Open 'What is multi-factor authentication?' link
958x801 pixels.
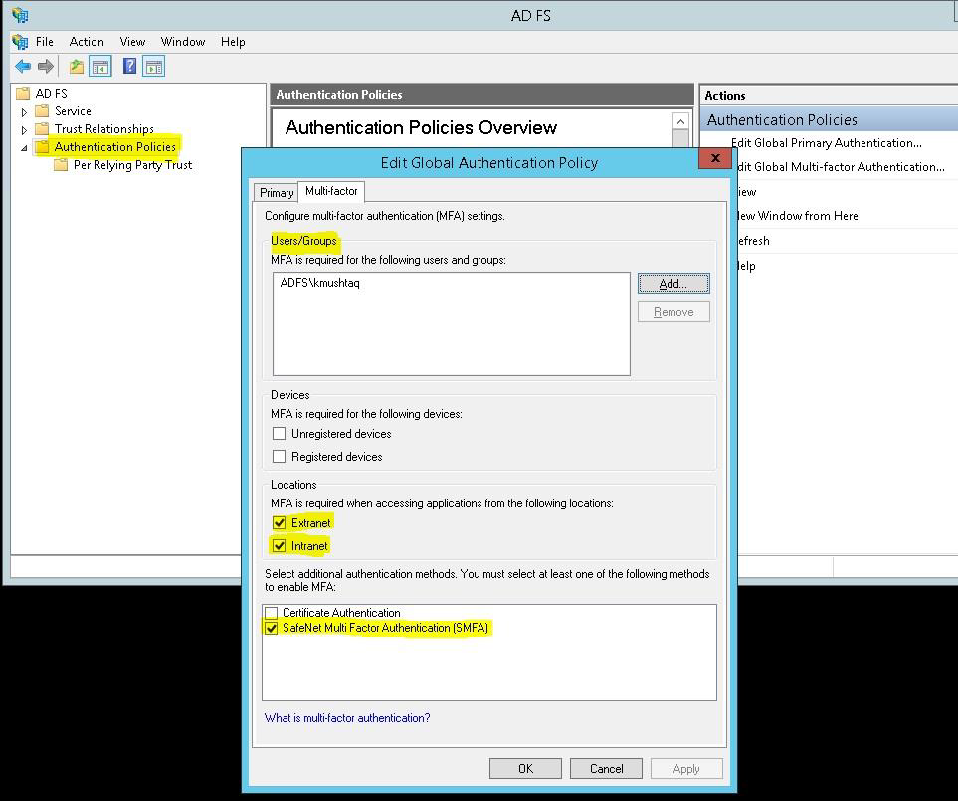tap(347, 718)
